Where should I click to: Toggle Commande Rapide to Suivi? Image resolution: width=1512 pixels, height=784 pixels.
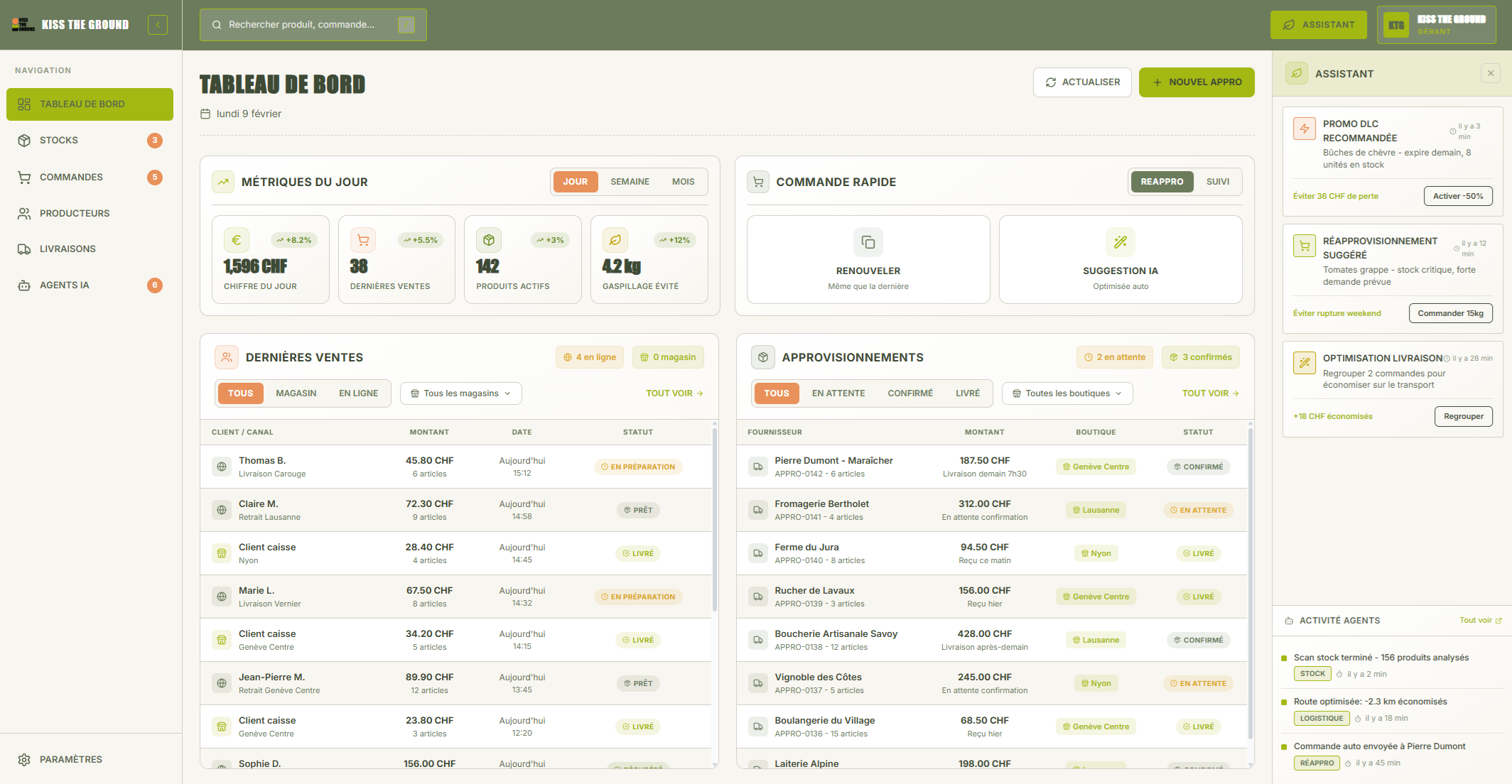[x=1217, y=182]
